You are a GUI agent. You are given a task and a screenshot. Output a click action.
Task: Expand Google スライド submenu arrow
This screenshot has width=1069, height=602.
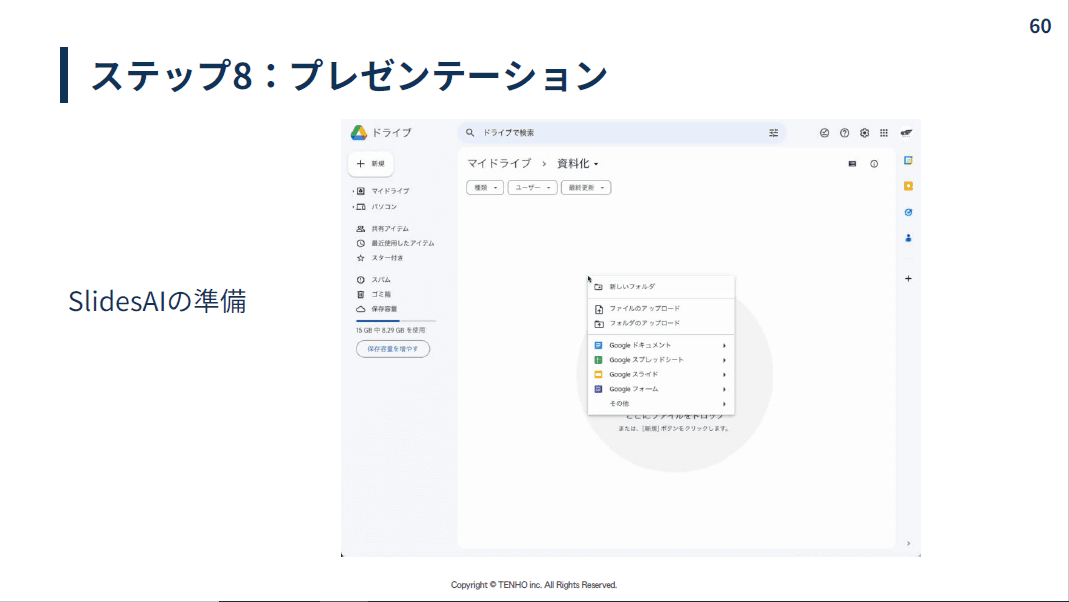[x=724, y=375]
